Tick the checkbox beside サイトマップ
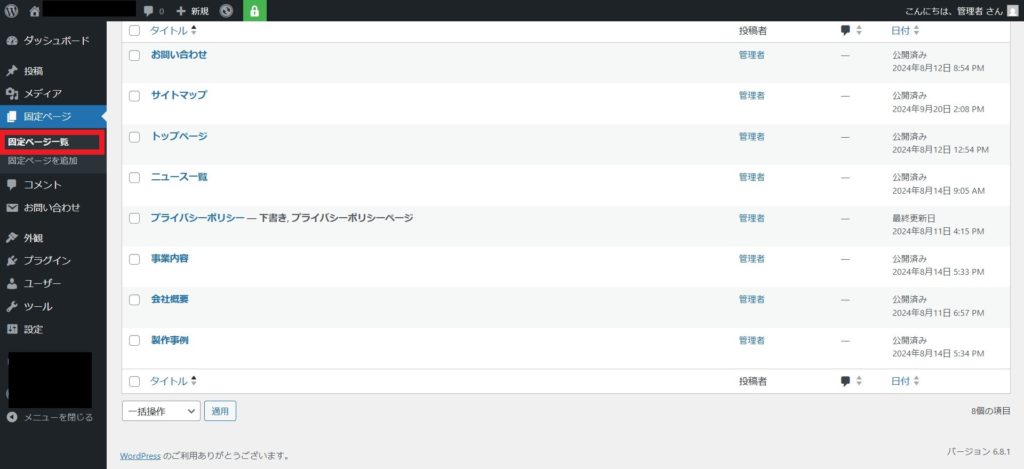 [x=135, y=96]
